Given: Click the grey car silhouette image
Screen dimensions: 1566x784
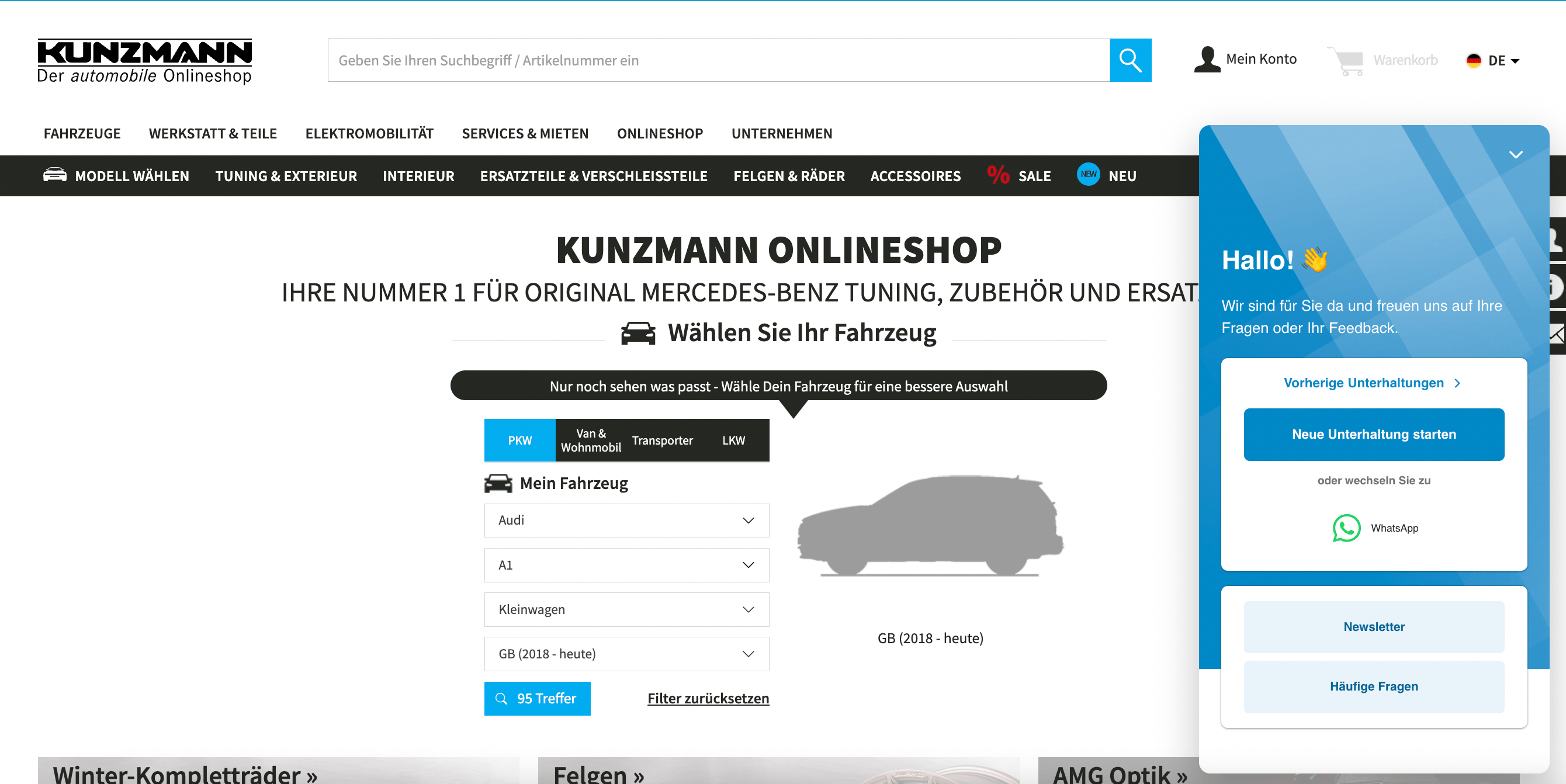Looking at the screenshot, I should [930, 526].
